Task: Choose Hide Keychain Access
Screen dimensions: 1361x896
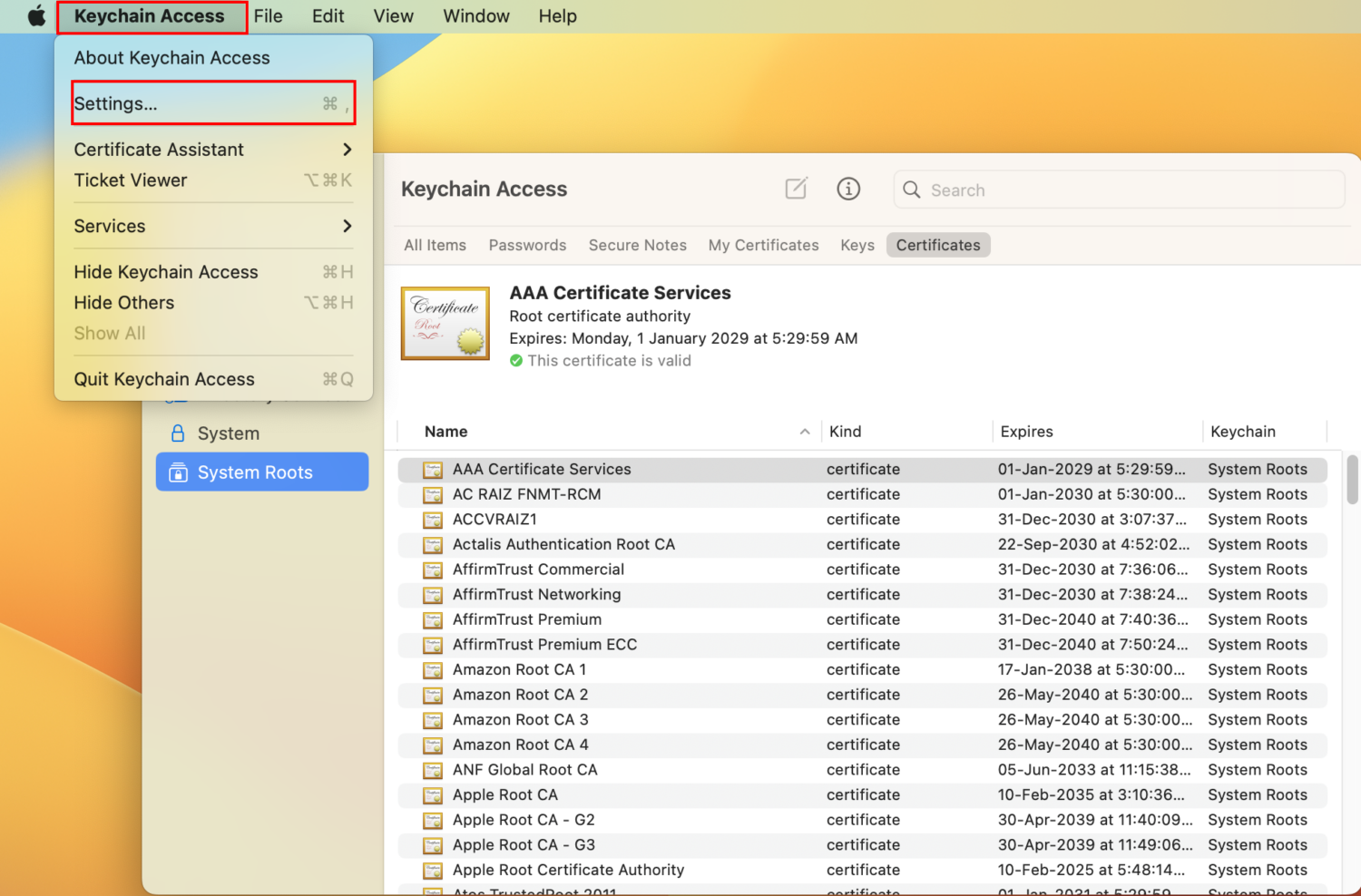Action: (x=213, y=272)
